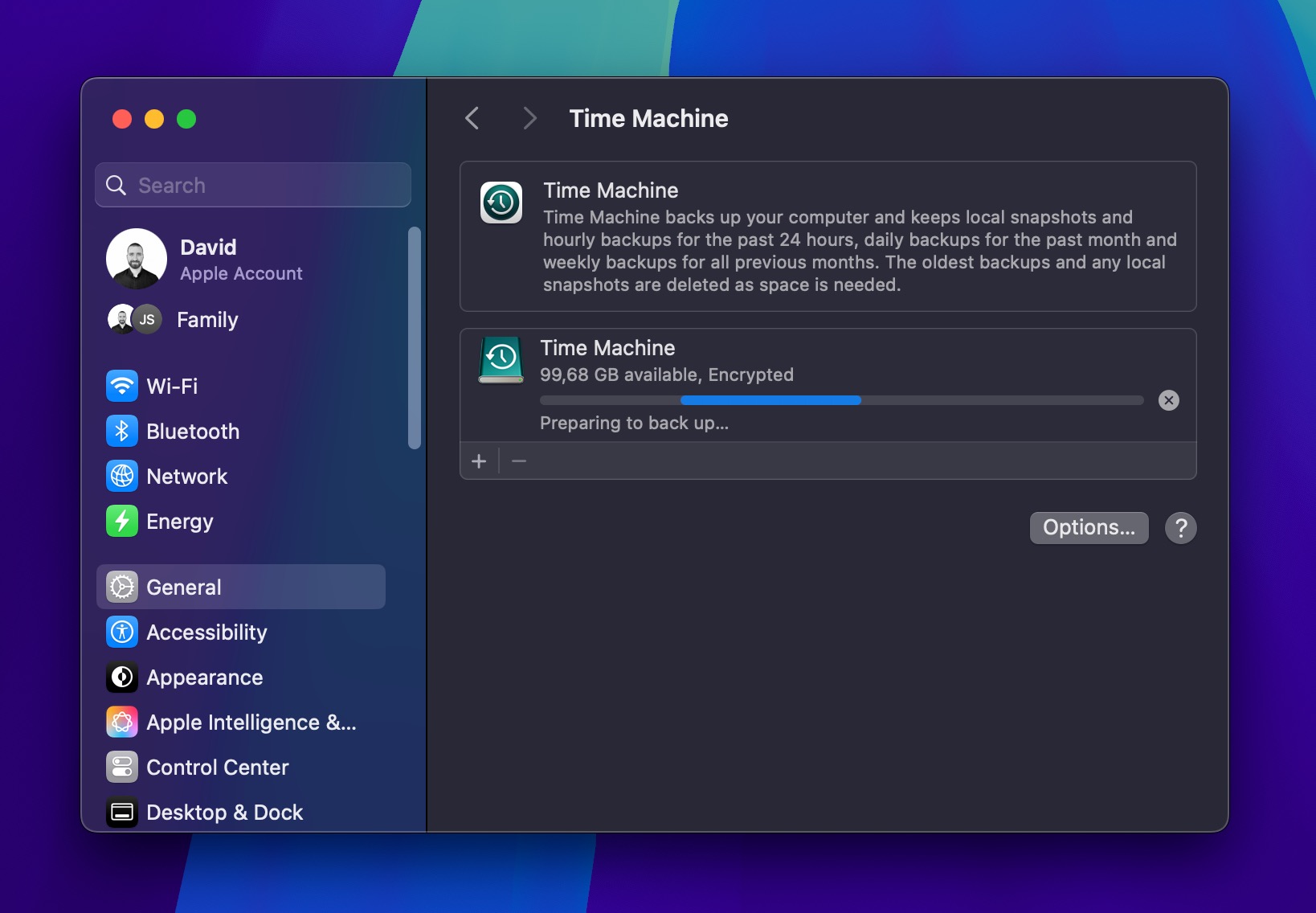Open the Family account entry
Screen dimensions: 1316x913
(206, 319)
